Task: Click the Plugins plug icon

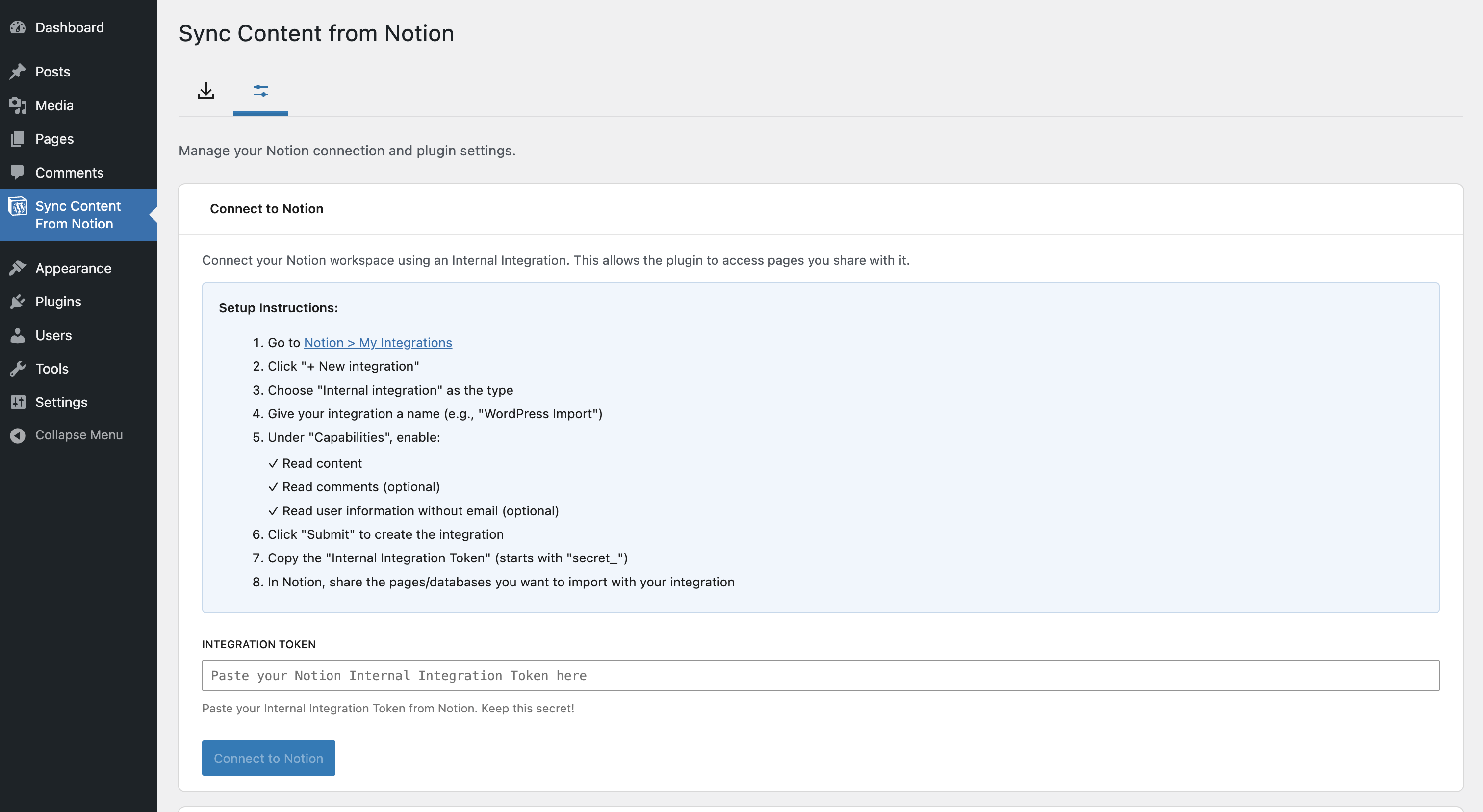Action: [x=18, y=301]
